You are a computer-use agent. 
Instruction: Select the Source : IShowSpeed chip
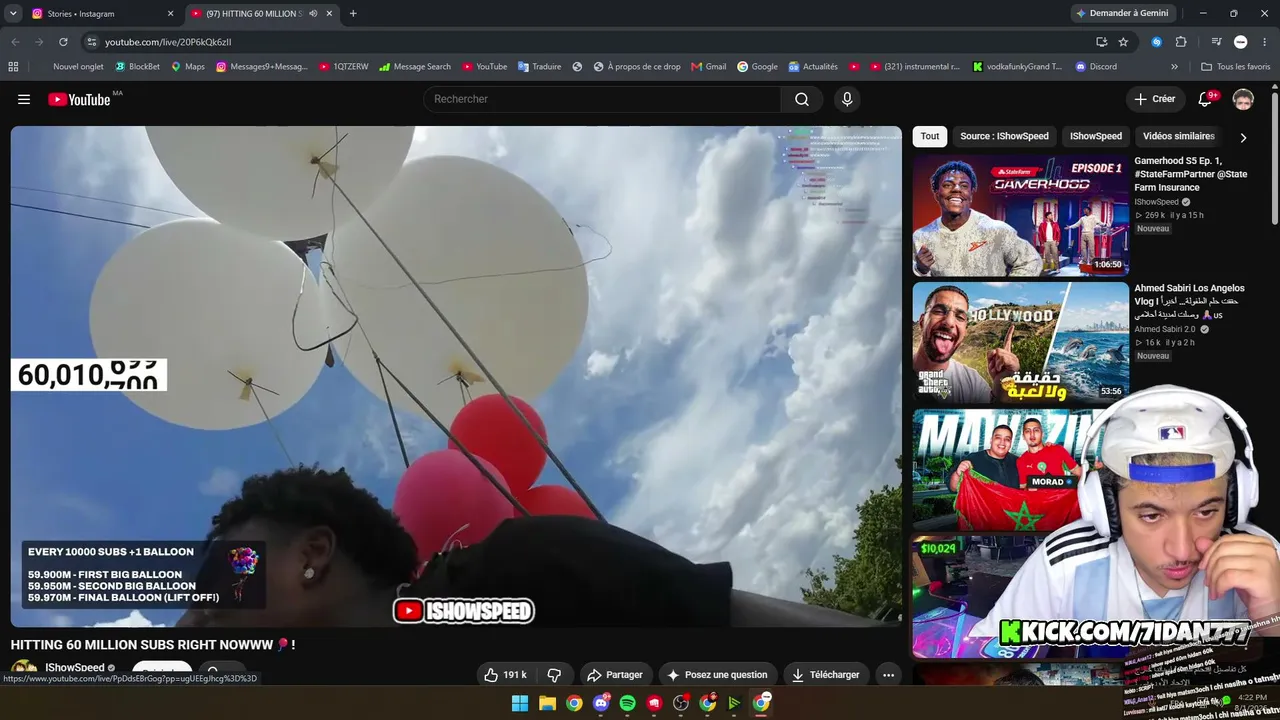[1004, 136]
